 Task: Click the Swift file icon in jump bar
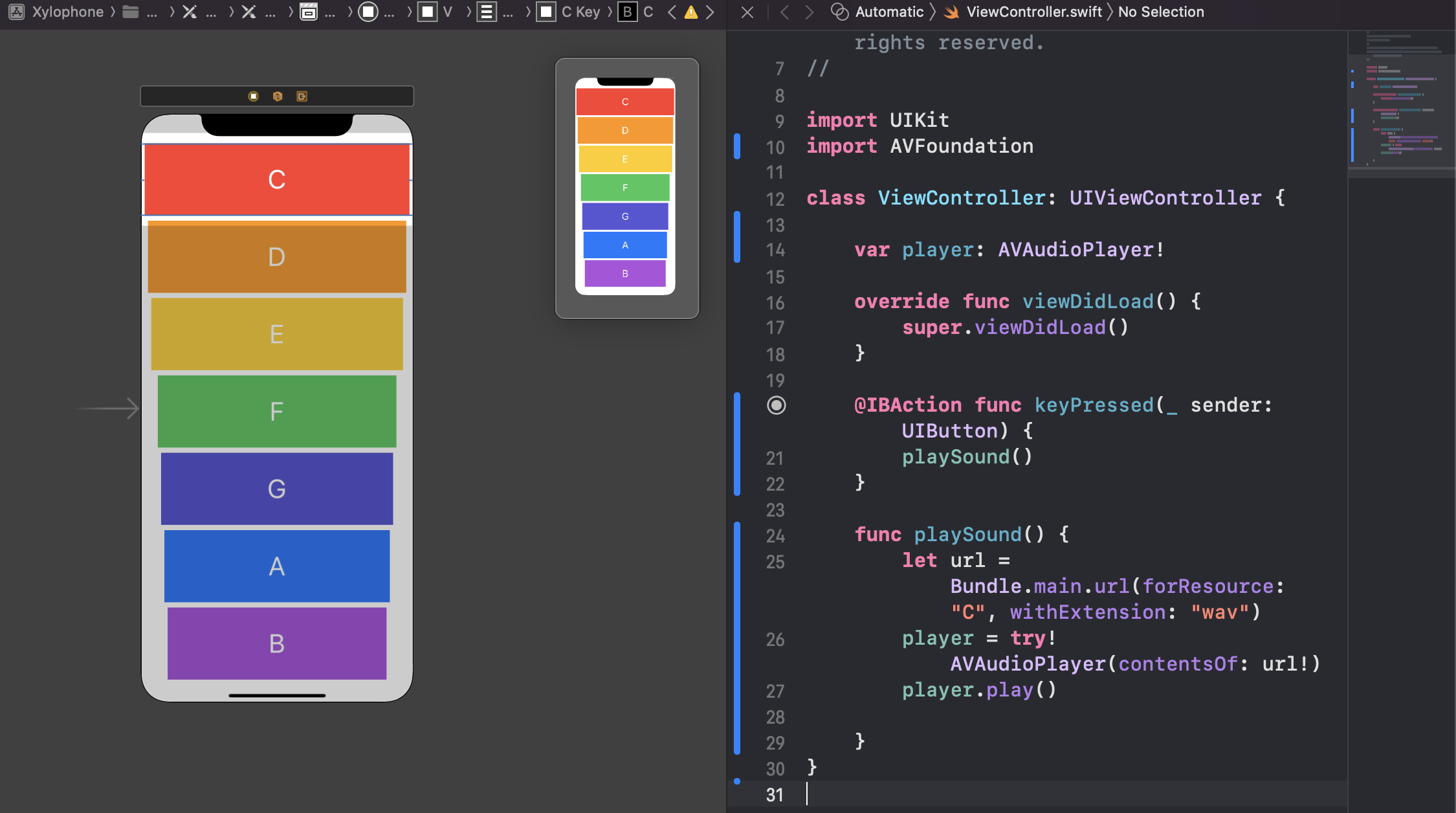pyautogui.click(x=951, y=12)
